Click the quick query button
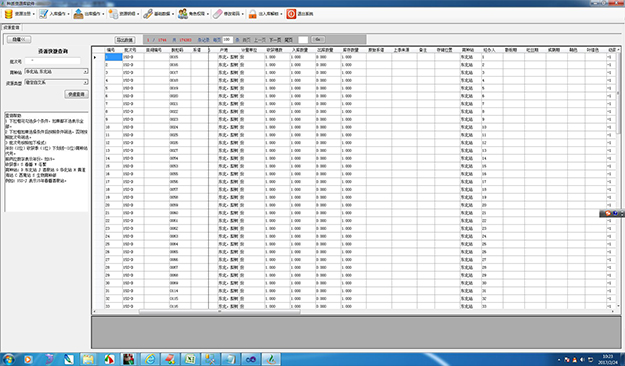The height and width of the screenshot is (366, 625). coord(76,94)
